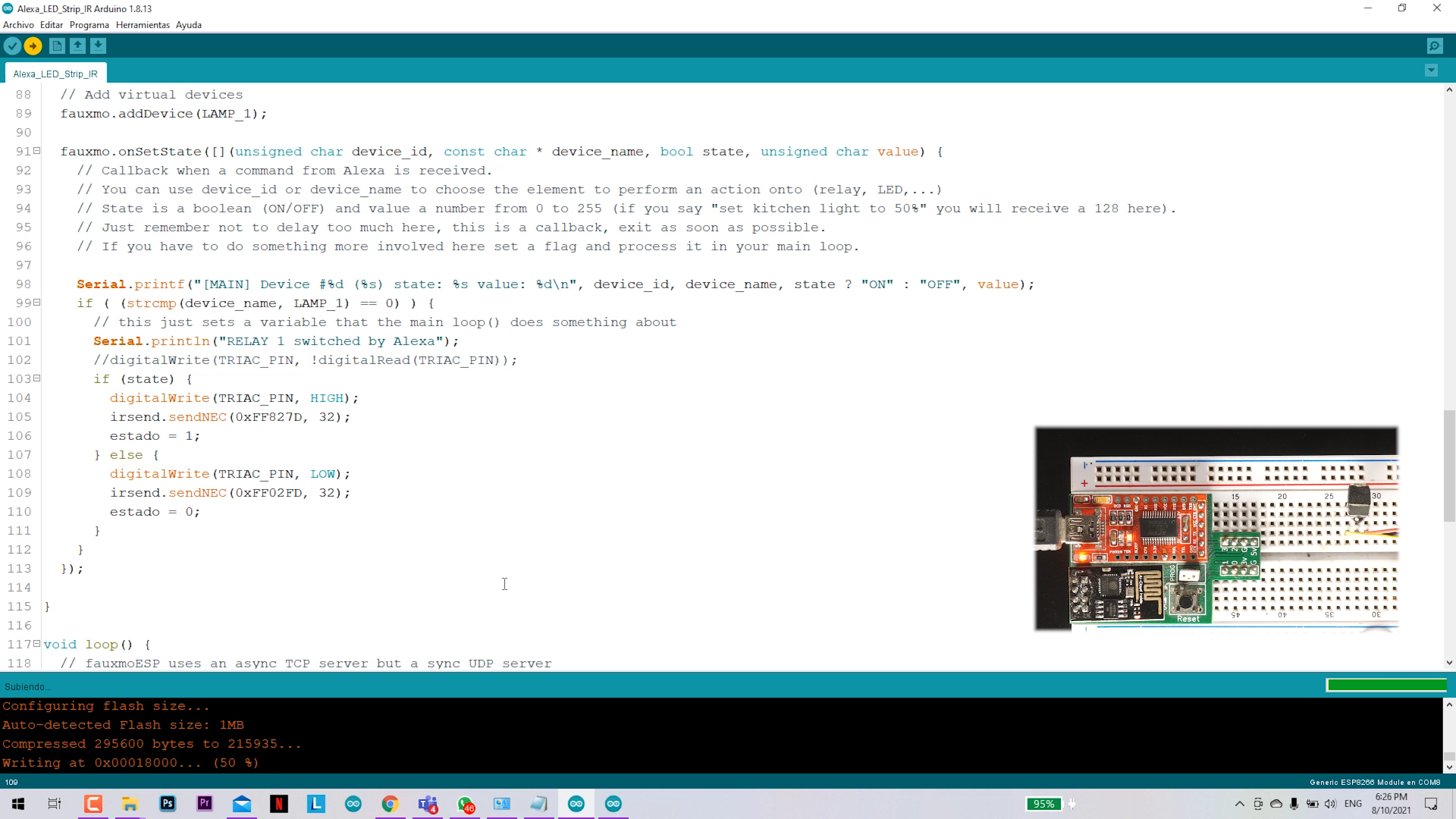This screenshot has width=1456, height=819.
Task: Collapse the strcmp if-block at line 99
Action: [x=37, y=303]
